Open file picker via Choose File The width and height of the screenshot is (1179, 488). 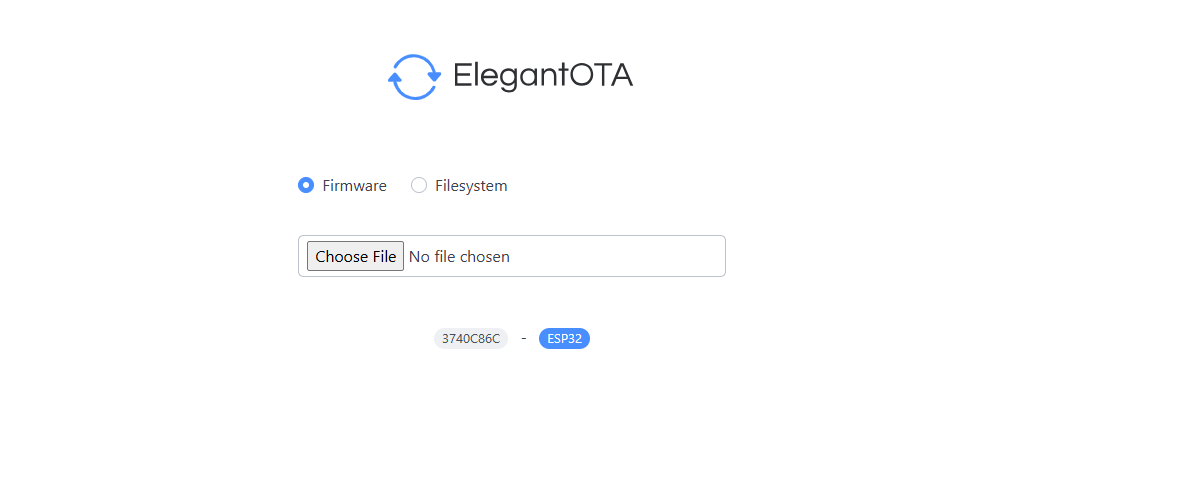click(355, 257)
